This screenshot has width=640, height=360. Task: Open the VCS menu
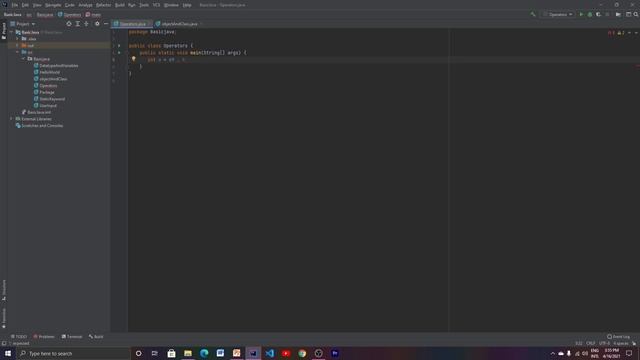(x=156, y=5)
